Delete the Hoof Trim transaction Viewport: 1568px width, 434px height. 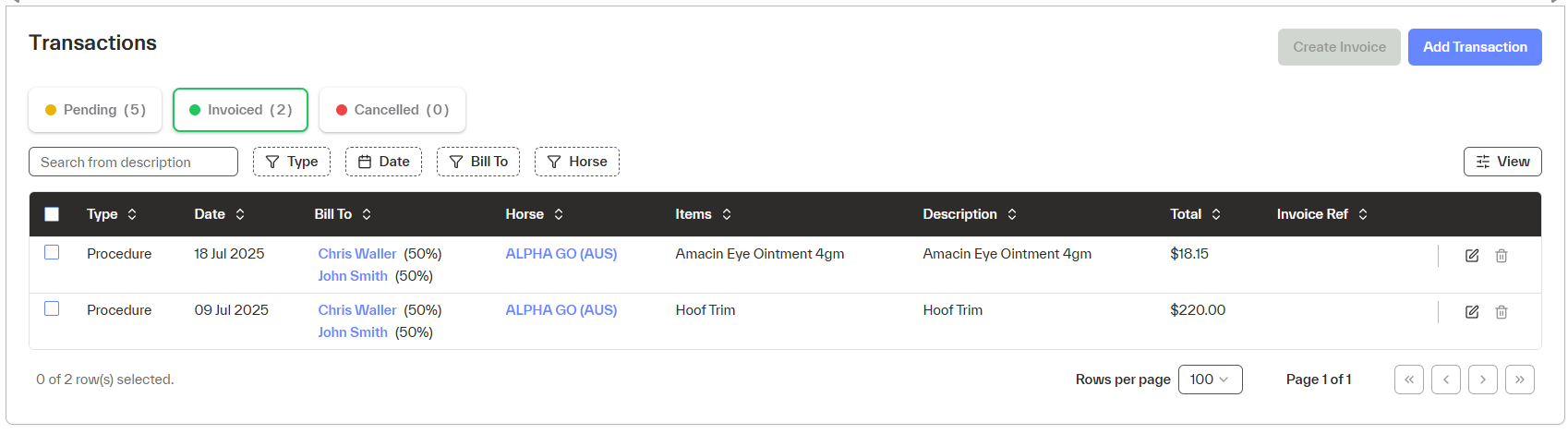coord(1502,312)
